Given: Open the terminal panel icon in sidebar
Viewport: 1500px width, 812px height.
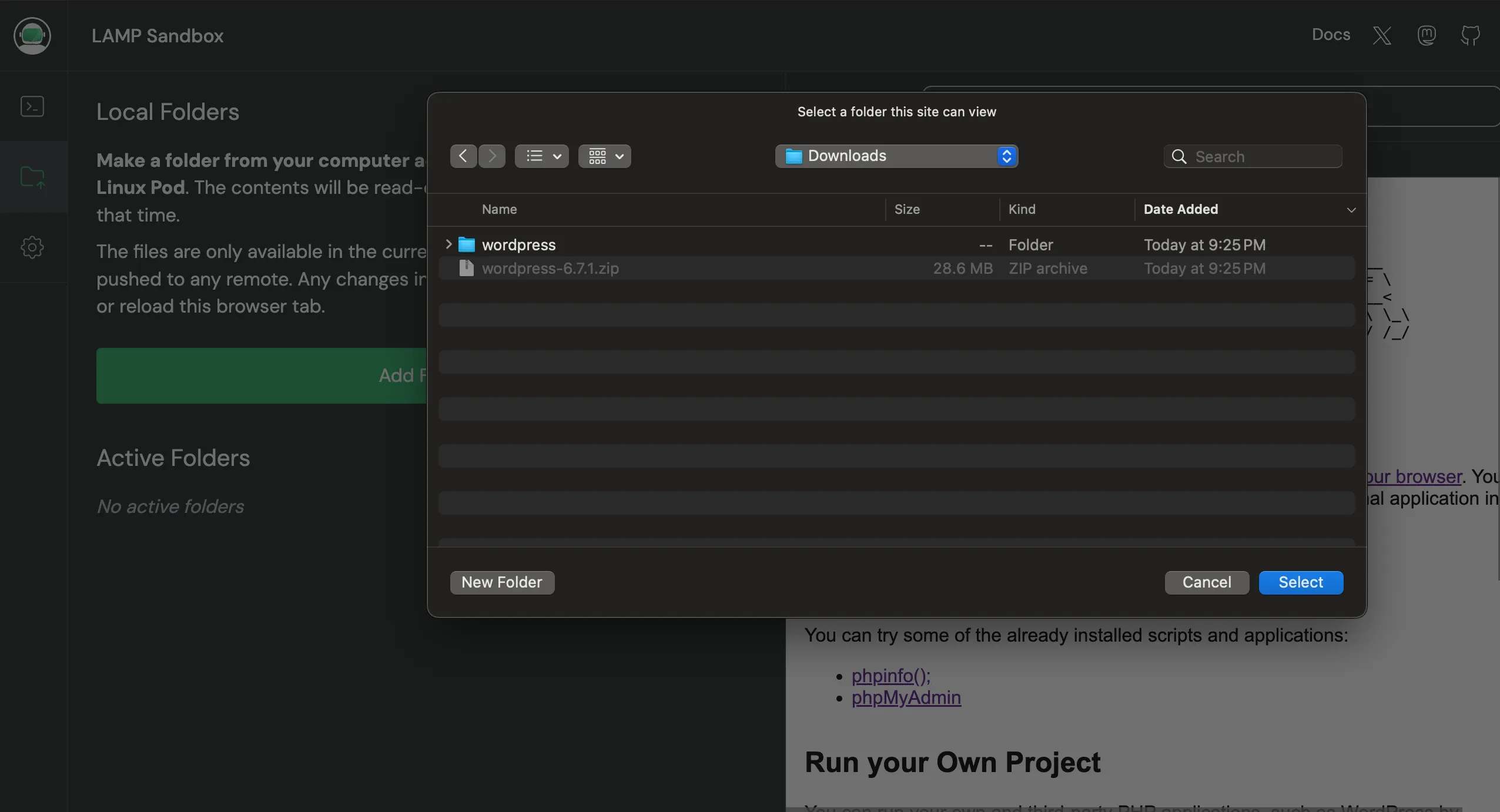Looking at the screenshot, I should tap(32, 106).
